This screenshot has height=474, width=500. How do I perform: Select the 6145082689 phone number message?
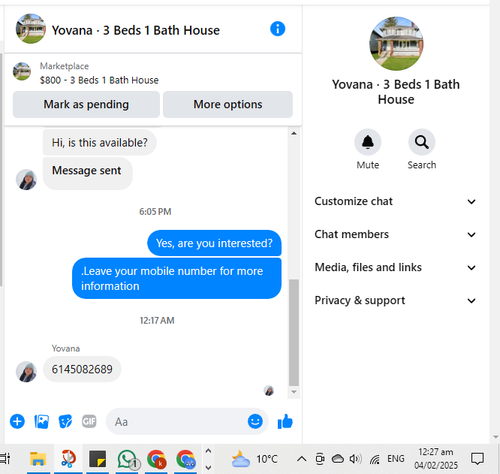[x=82, y=369]
